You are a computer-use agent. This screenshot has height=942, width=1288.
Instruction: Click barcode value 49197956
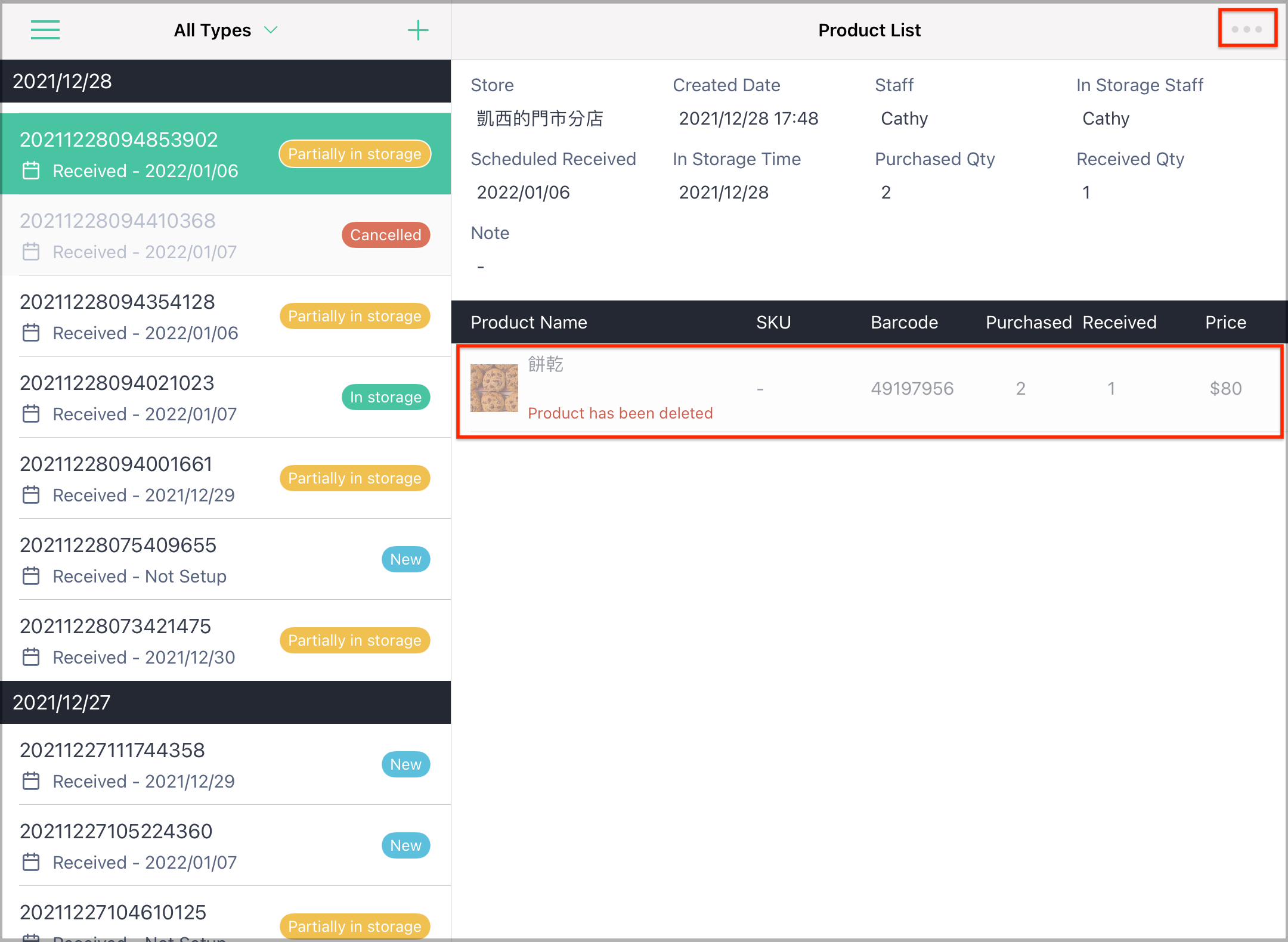tap(912, 389)
